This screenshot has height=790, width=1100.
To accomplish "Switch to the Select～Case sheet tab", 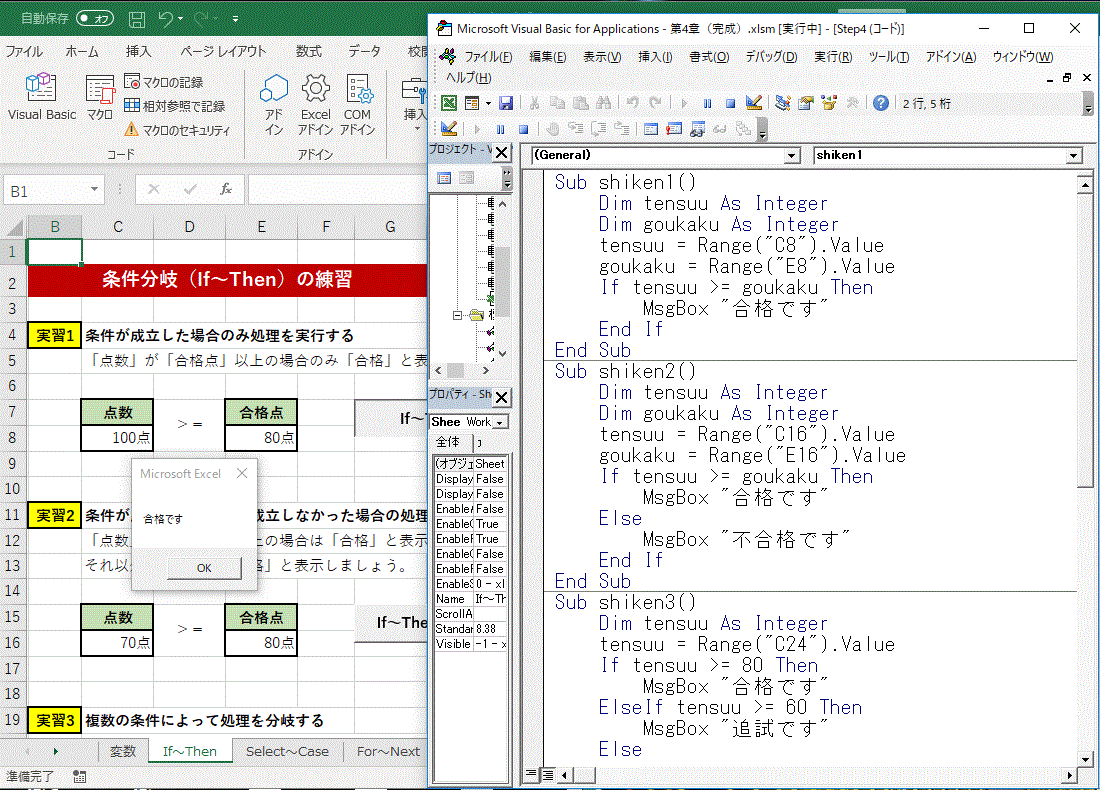I will 287,751.
